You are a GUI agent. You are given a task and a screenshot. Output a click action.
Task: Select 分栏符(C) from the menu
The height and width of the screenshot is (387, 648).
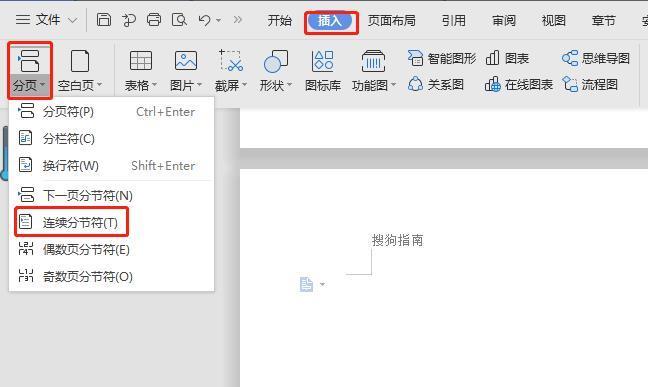(x=112, y=139)
